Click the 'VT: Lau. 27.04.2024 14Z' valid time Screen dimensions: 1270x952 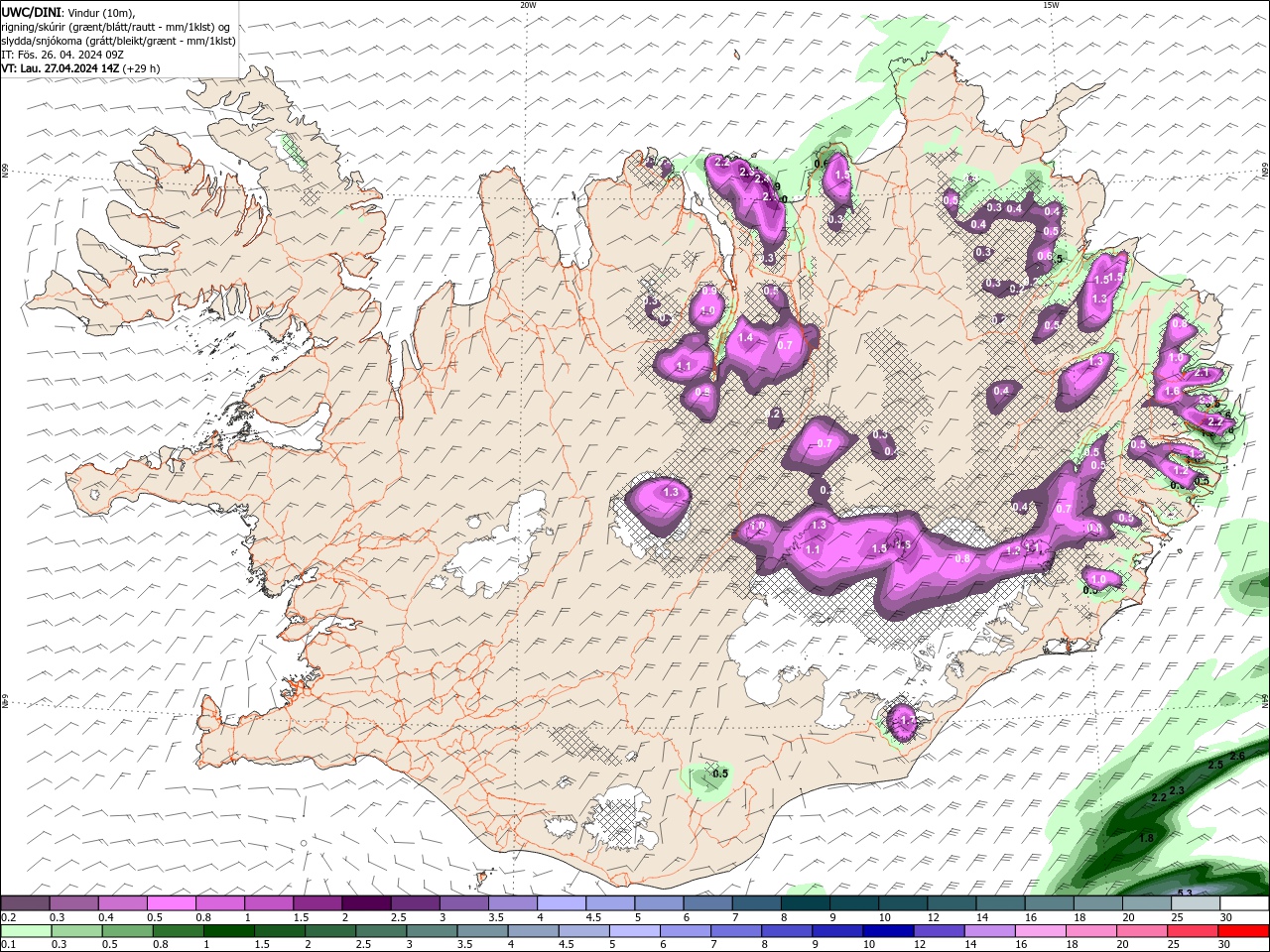[x=61, y=68]
